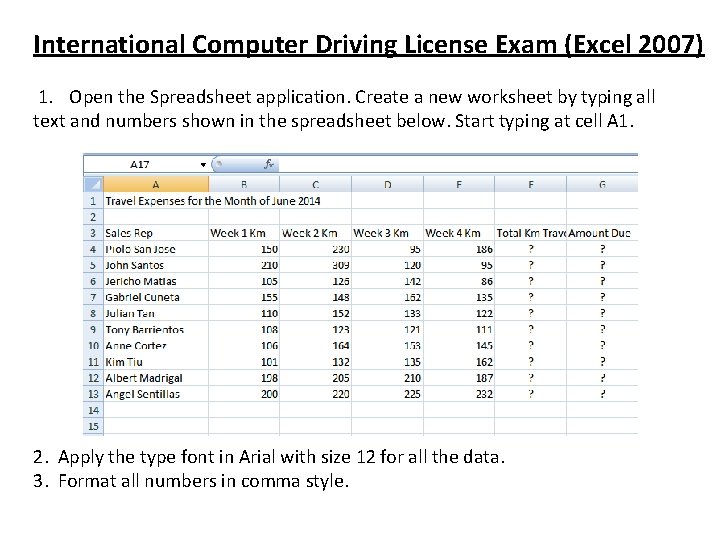
Task: Open the Name Box dropdown arrow
Action: click(x=203, y=164)
